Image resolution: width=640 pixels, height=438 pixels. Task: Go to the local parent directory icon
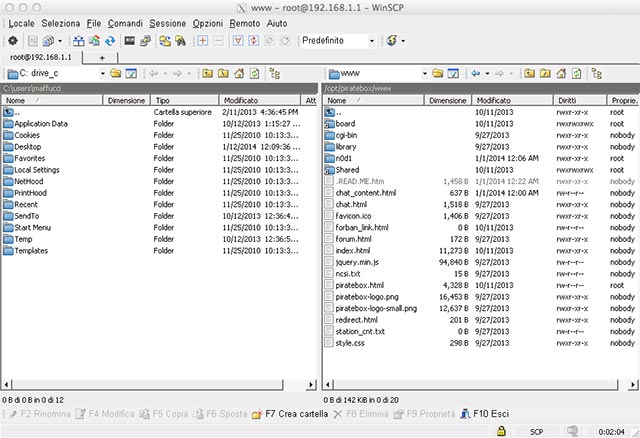205,73
